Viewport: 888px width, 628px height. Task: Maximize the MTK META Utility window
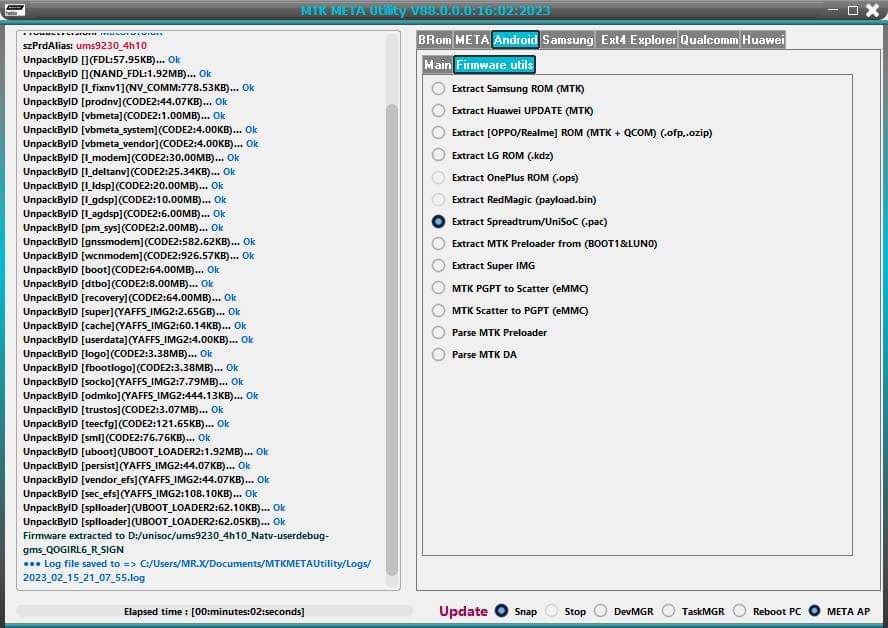(852, 10)
